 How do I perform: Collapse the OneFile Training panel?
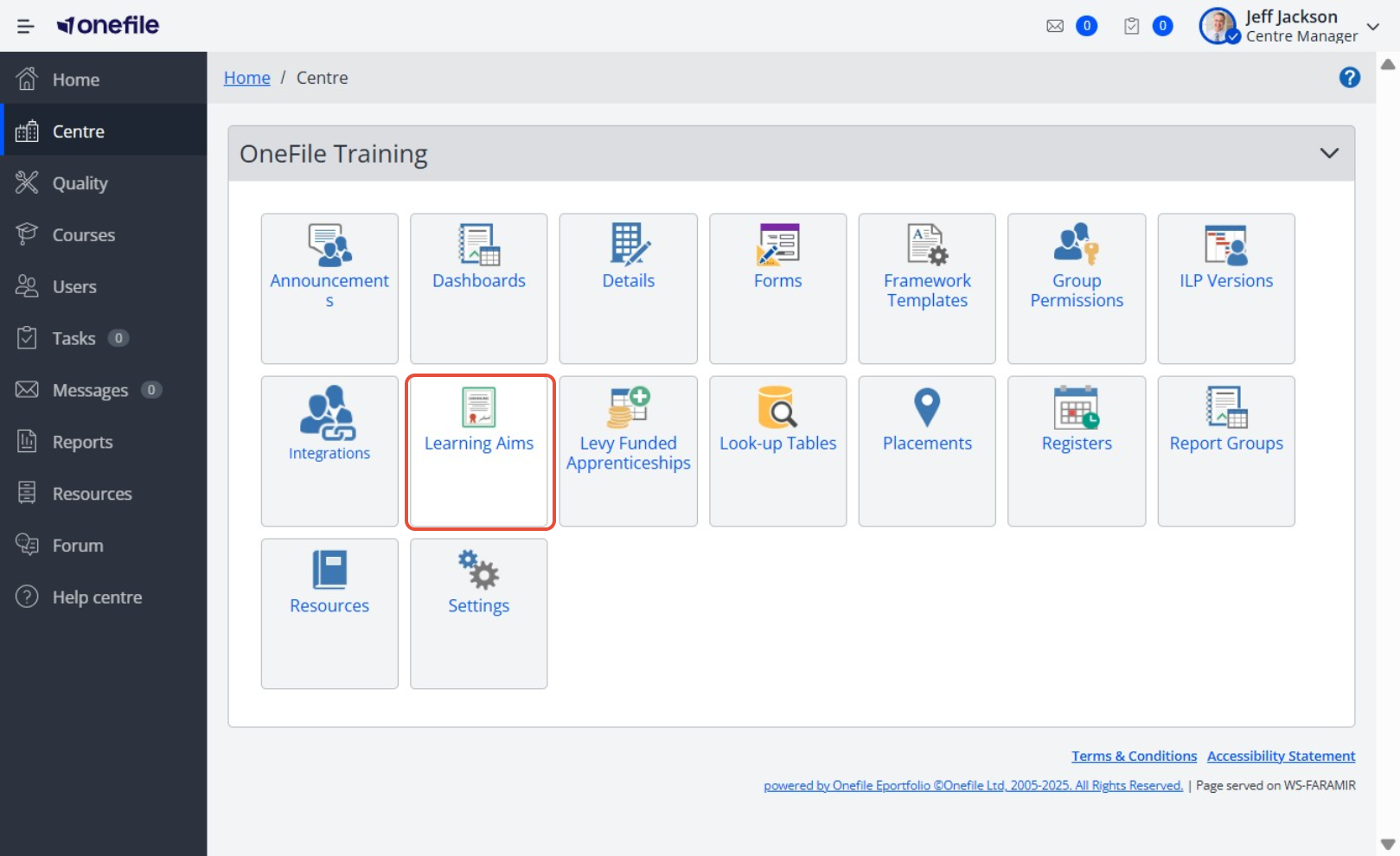[x=1329, y=154]
